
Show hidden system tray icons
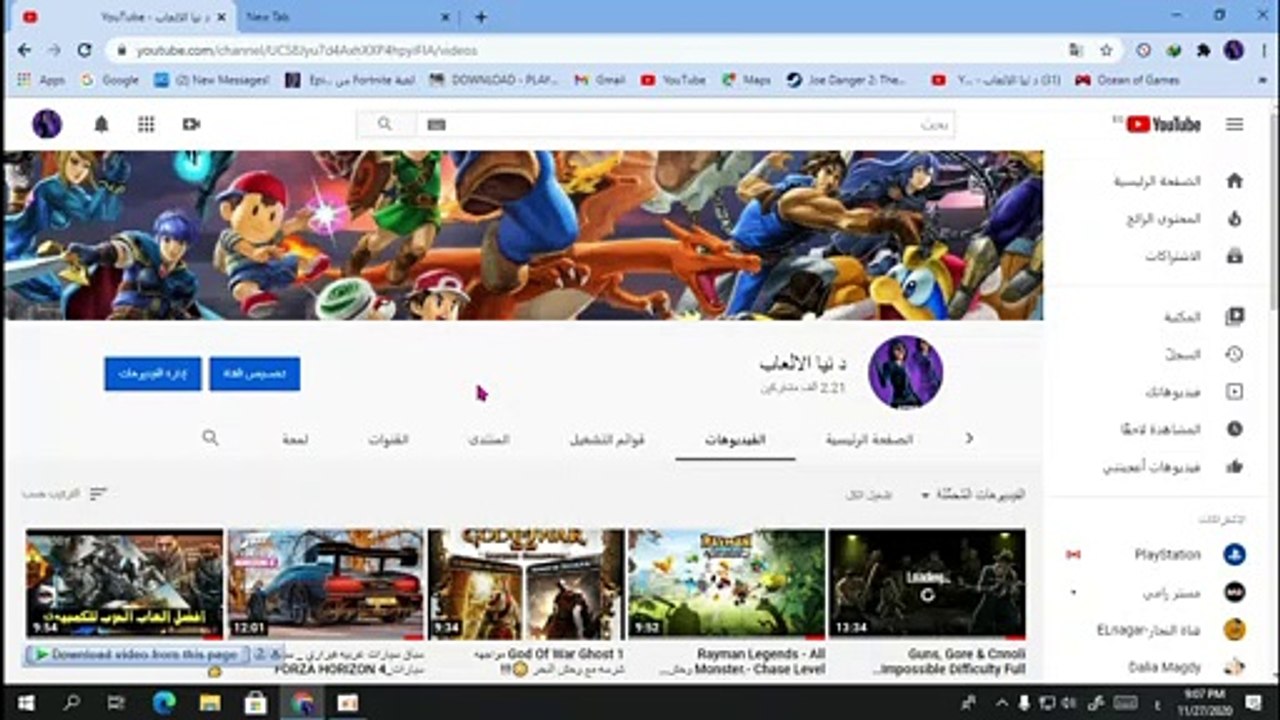click(x=1002, y=702)
